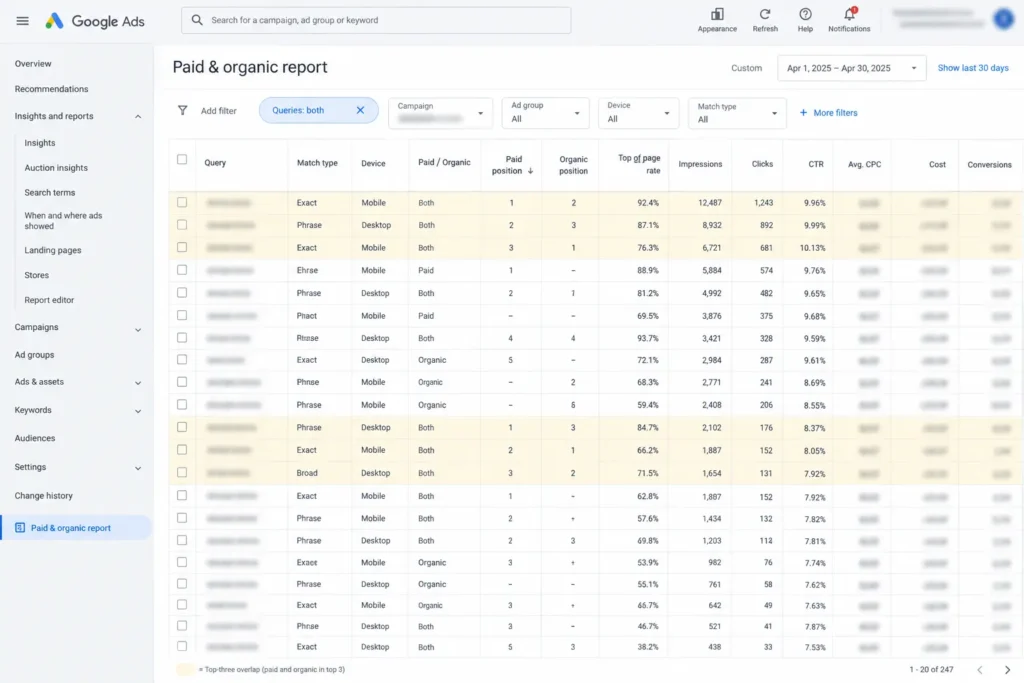Expand the Settings section
This screenshot has width=1024, height=683.
[138, 468]
